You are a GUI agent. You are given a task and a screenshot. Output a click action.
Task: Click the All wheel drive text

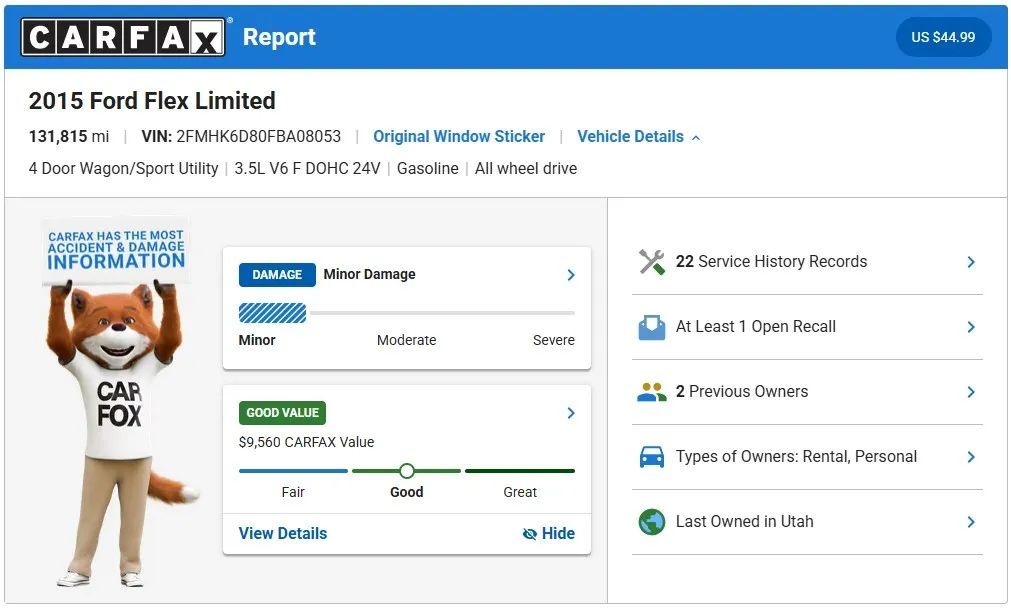pos(526,169)
